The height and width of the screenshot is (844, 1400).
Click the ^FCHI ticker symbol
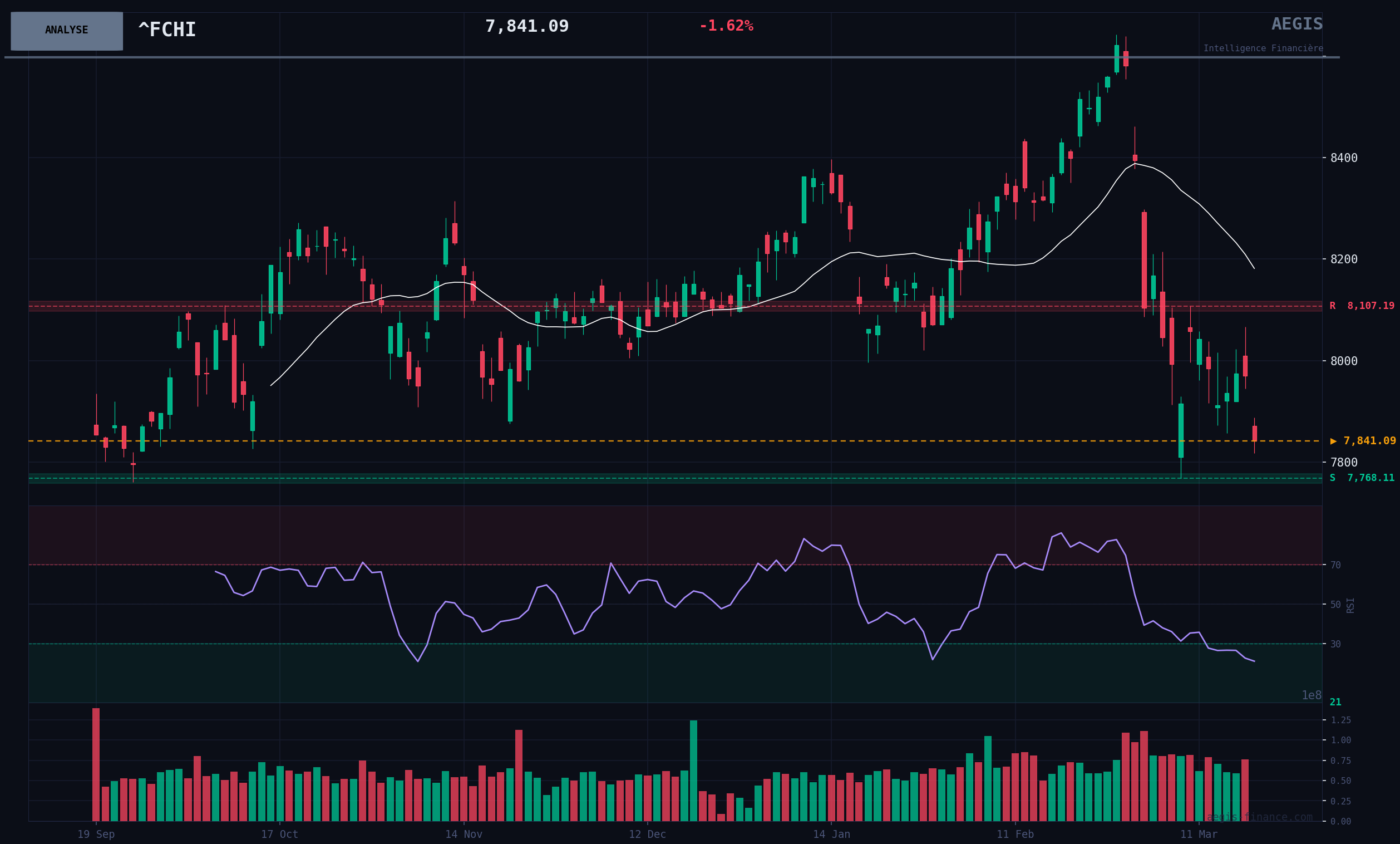167,30
